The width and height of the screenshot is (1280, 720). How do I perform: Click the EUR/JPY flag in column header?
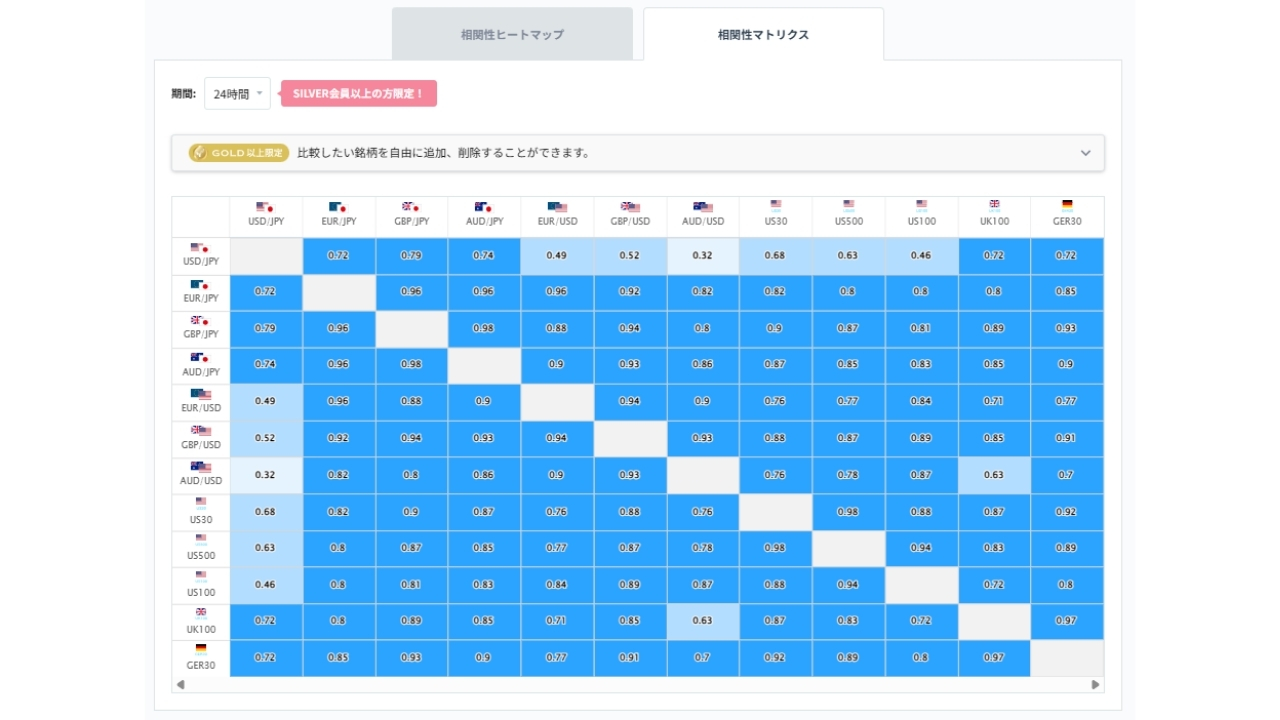pos(339,207)
